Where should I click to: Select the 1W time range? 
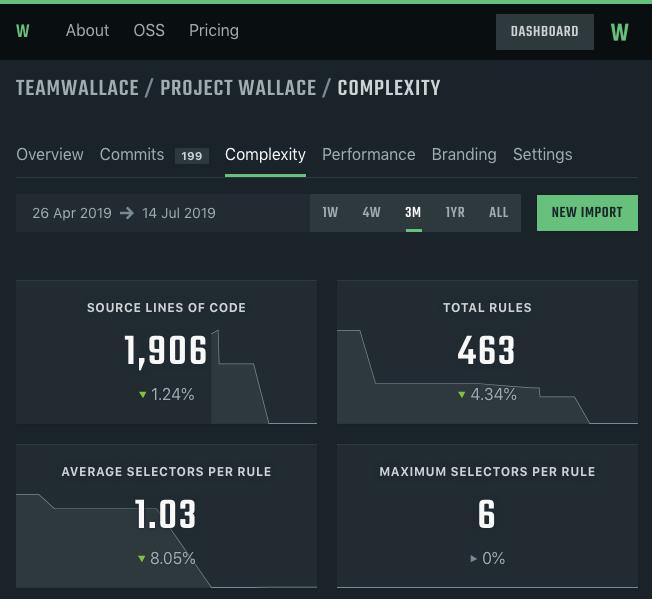pyautogui.click(x=330, y=212)
